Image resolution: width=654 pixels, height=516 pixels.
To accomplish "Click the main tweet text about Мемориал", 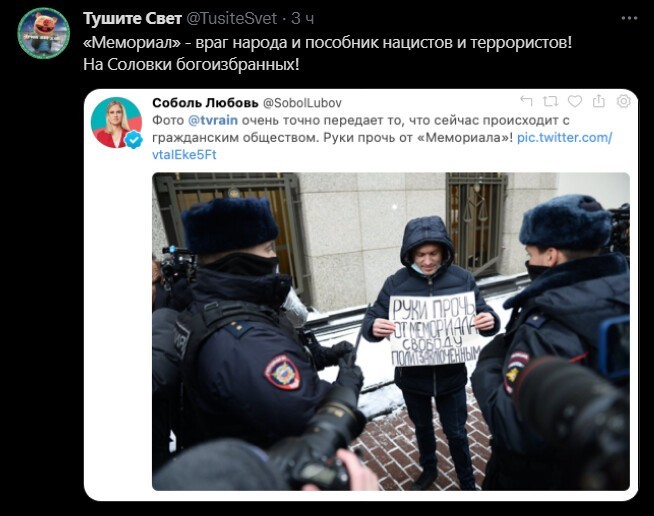I will (x=327, y=53).
